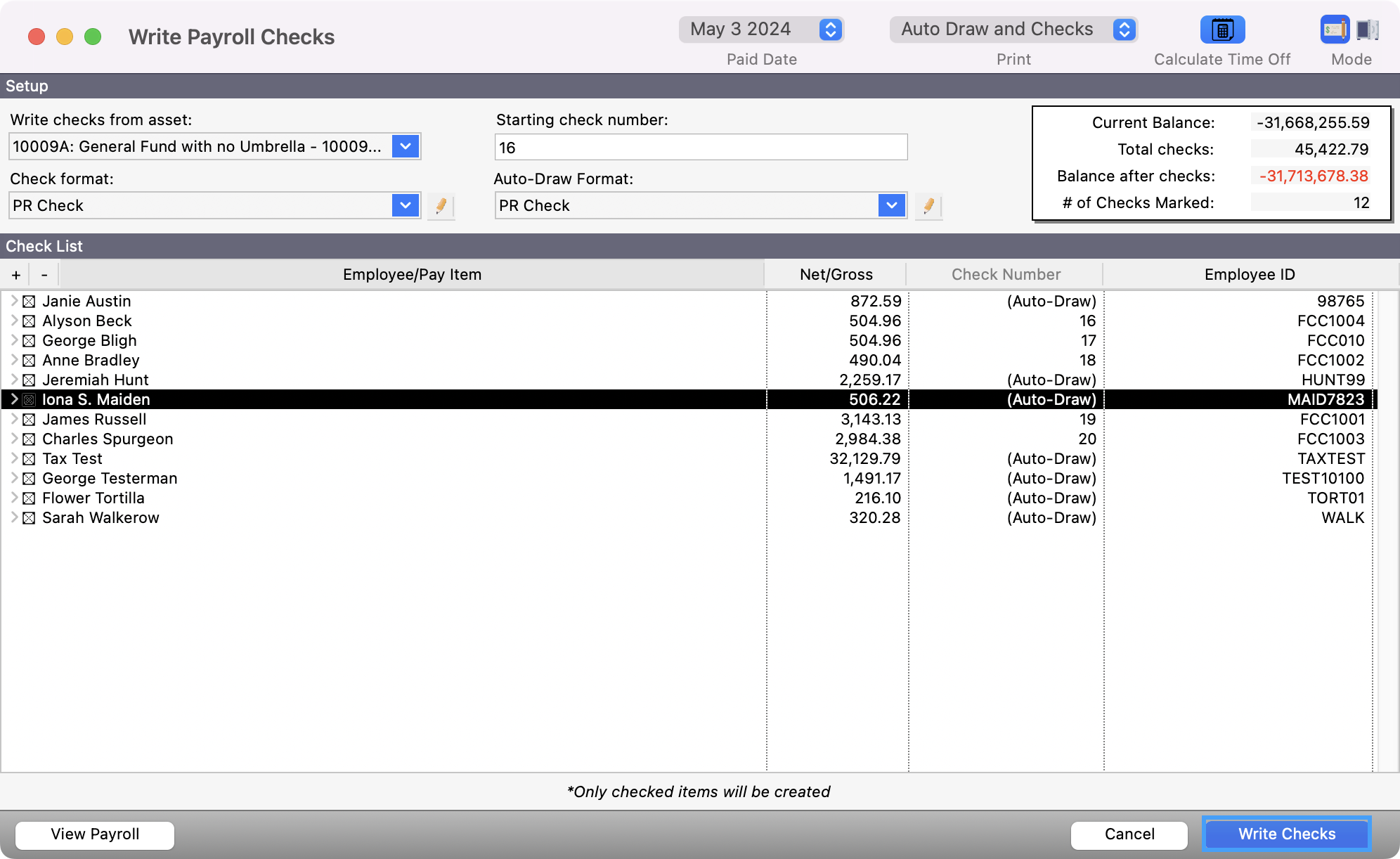Open the Write checks from asset dropdown
The image size is (1400, 859).
coord(406,147)
